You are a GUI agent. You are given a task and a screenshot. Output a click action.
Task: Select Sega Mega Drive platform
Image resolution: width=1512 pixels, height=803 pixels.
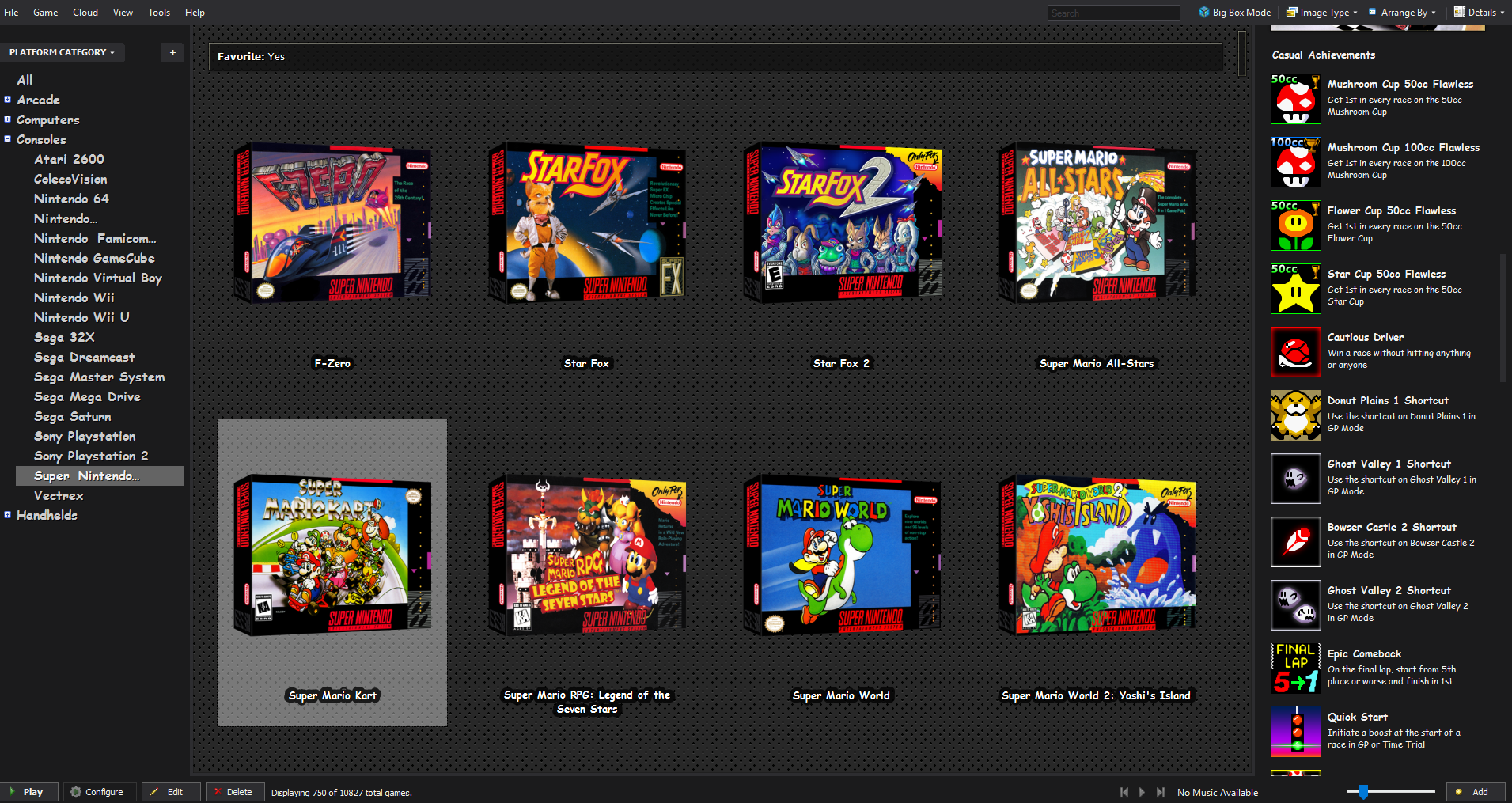coord(87,396)
